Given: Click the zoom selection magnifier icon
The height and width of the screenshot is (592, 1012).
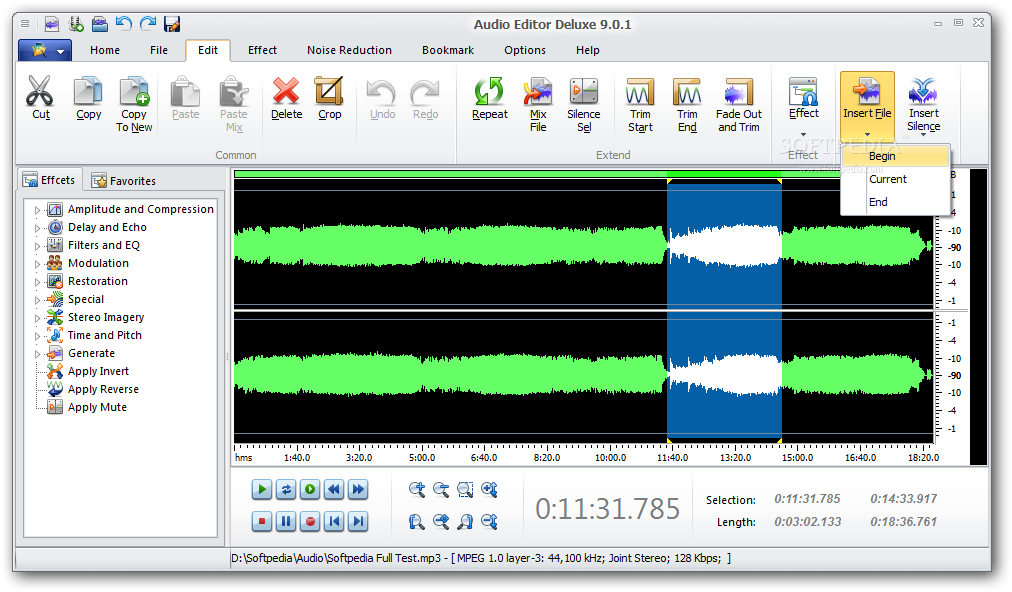Looking at the screenshot, I should pos(465,489).
